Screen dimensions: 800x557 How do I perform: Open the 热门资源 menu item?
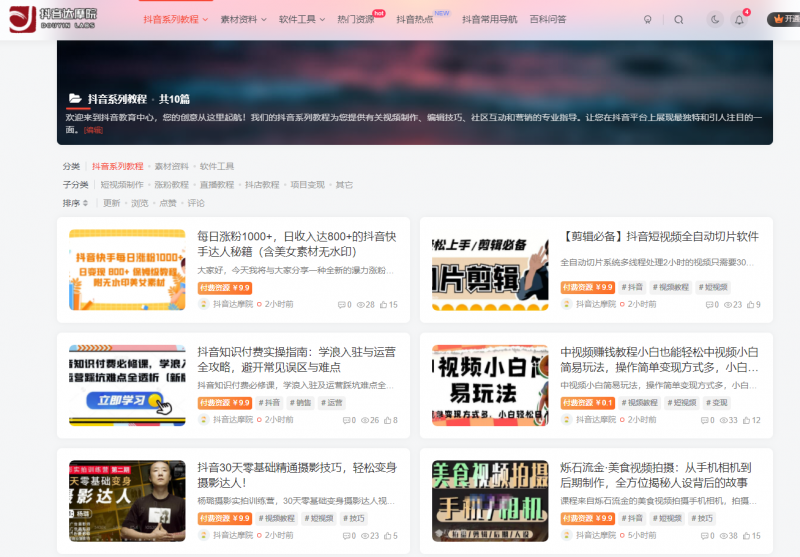tap(357, 19)
